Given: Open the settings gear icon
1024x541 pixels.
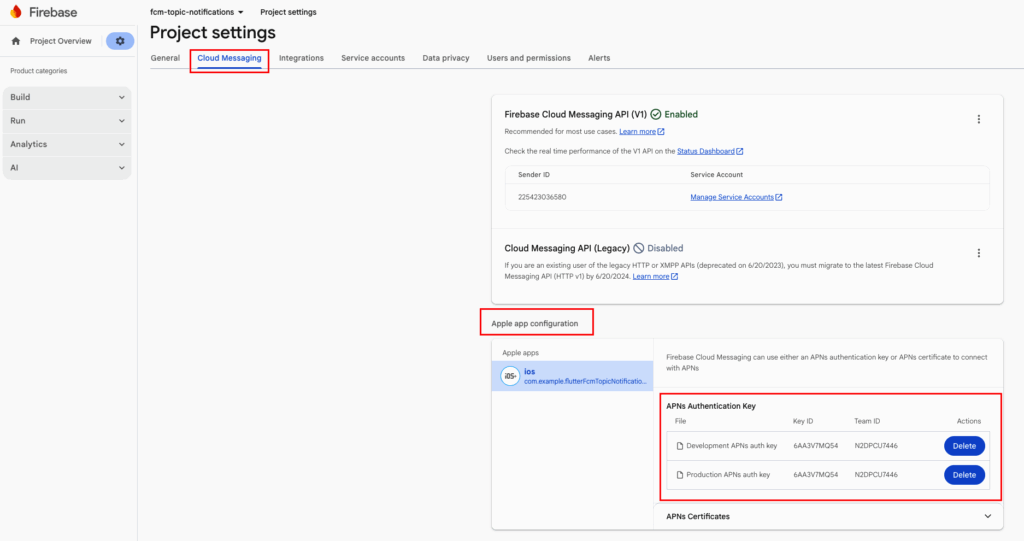Looking at the screenshot, I should (120, 41).
